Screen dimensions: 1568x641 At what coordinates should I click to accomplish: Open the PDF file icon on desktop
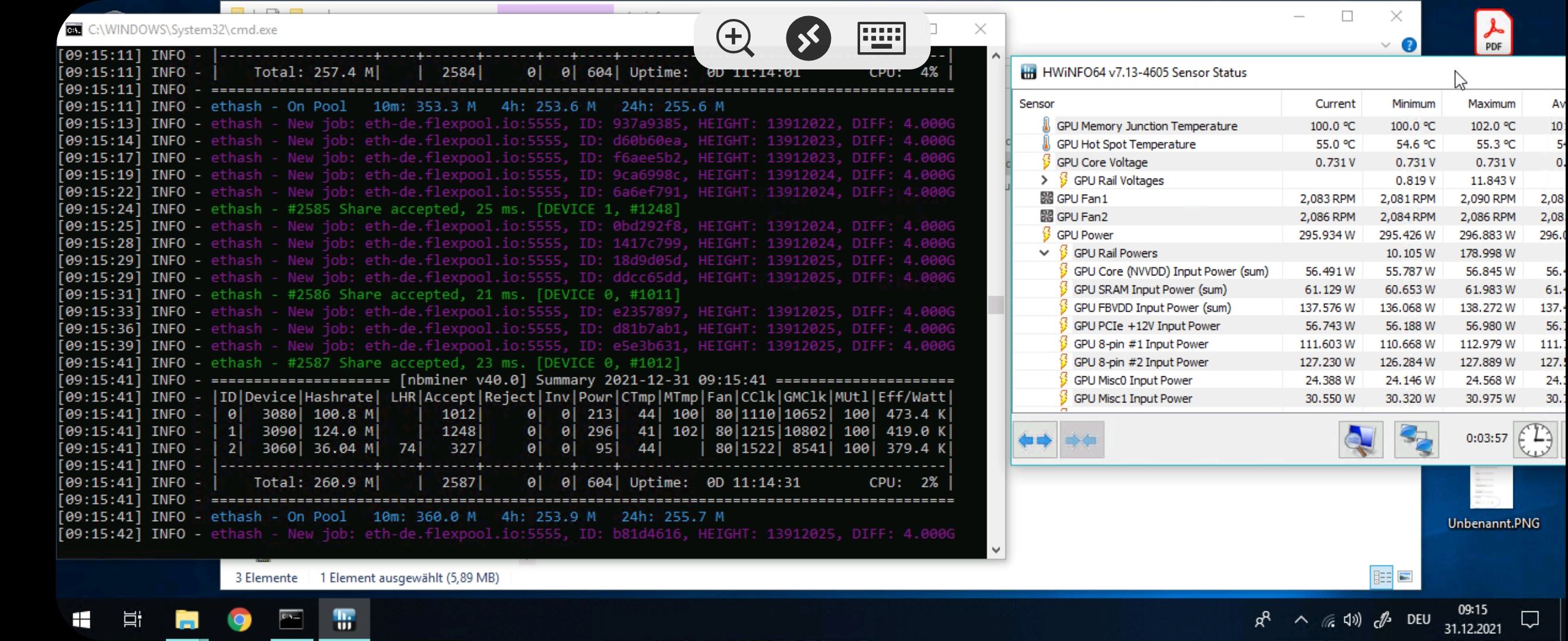1494,33
